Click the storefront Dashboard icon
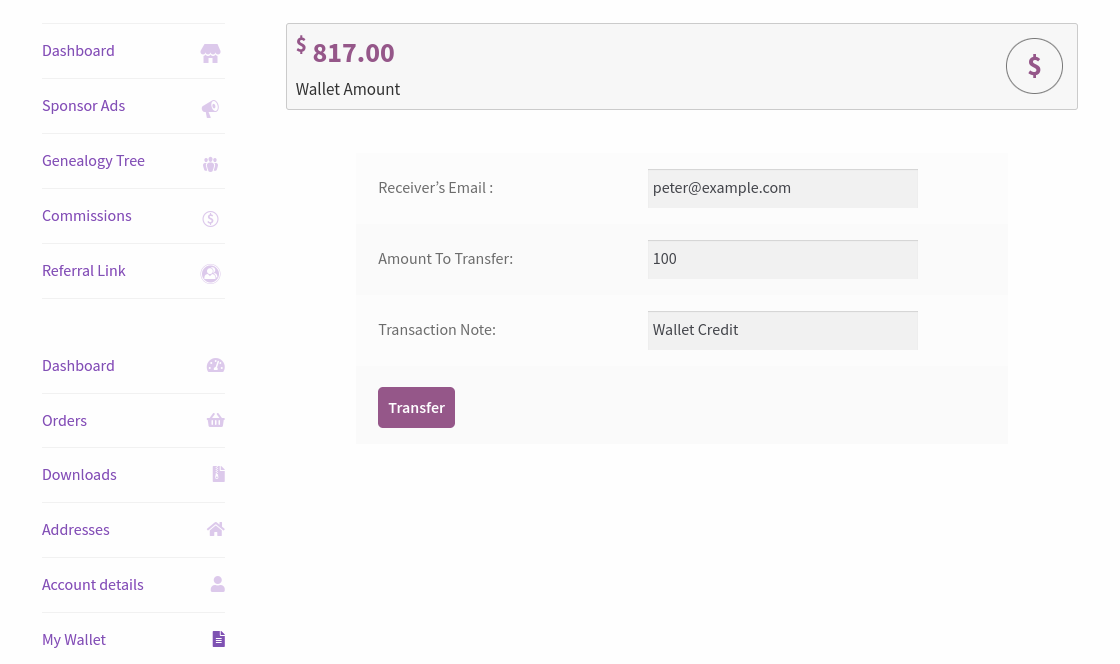Image resolution: width=1120 pixels, height=664 pixels. (210, 53)
